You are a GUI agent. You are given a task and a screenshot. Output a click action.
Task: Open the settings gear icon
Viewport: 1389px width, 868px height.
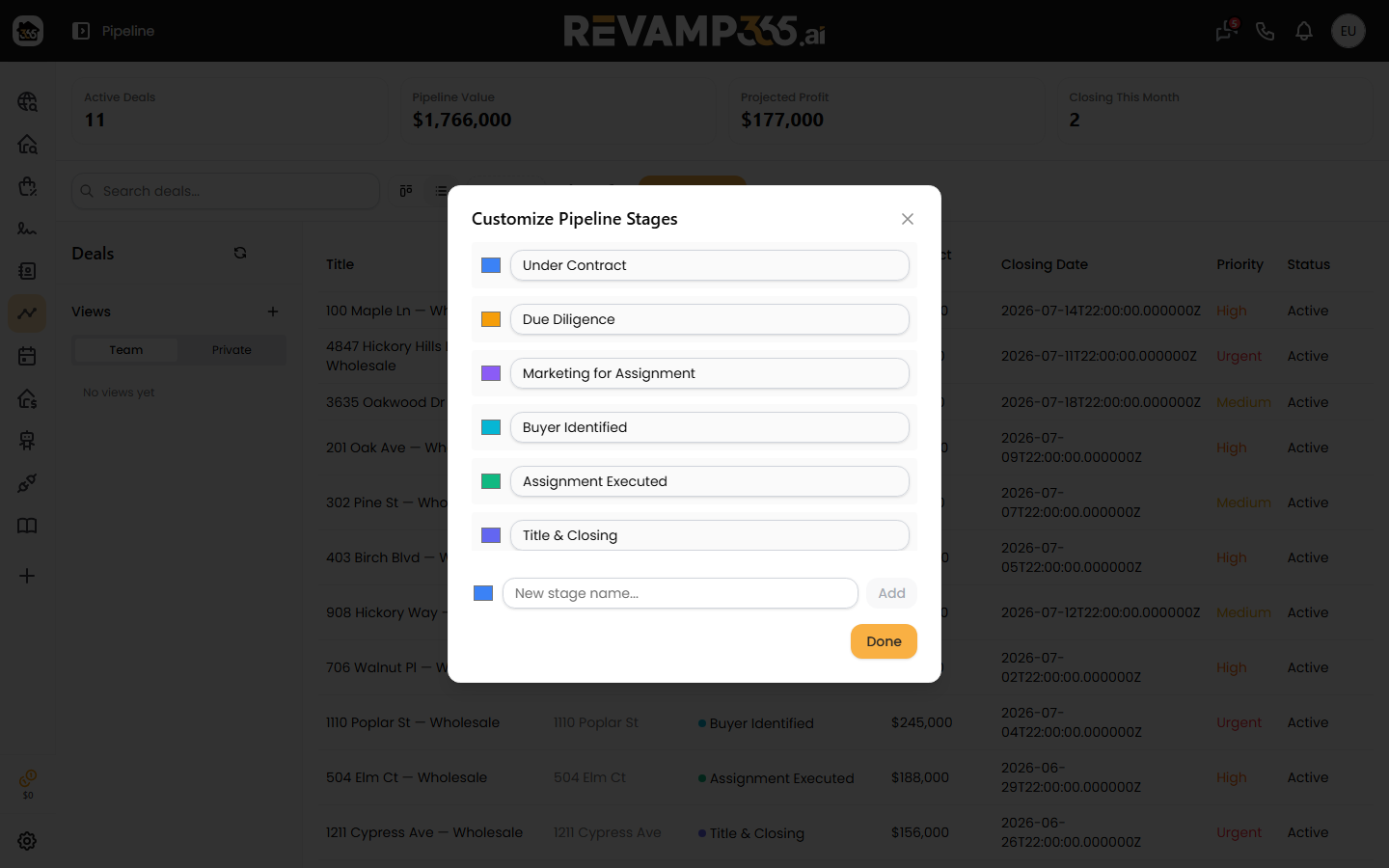point(27,841)
